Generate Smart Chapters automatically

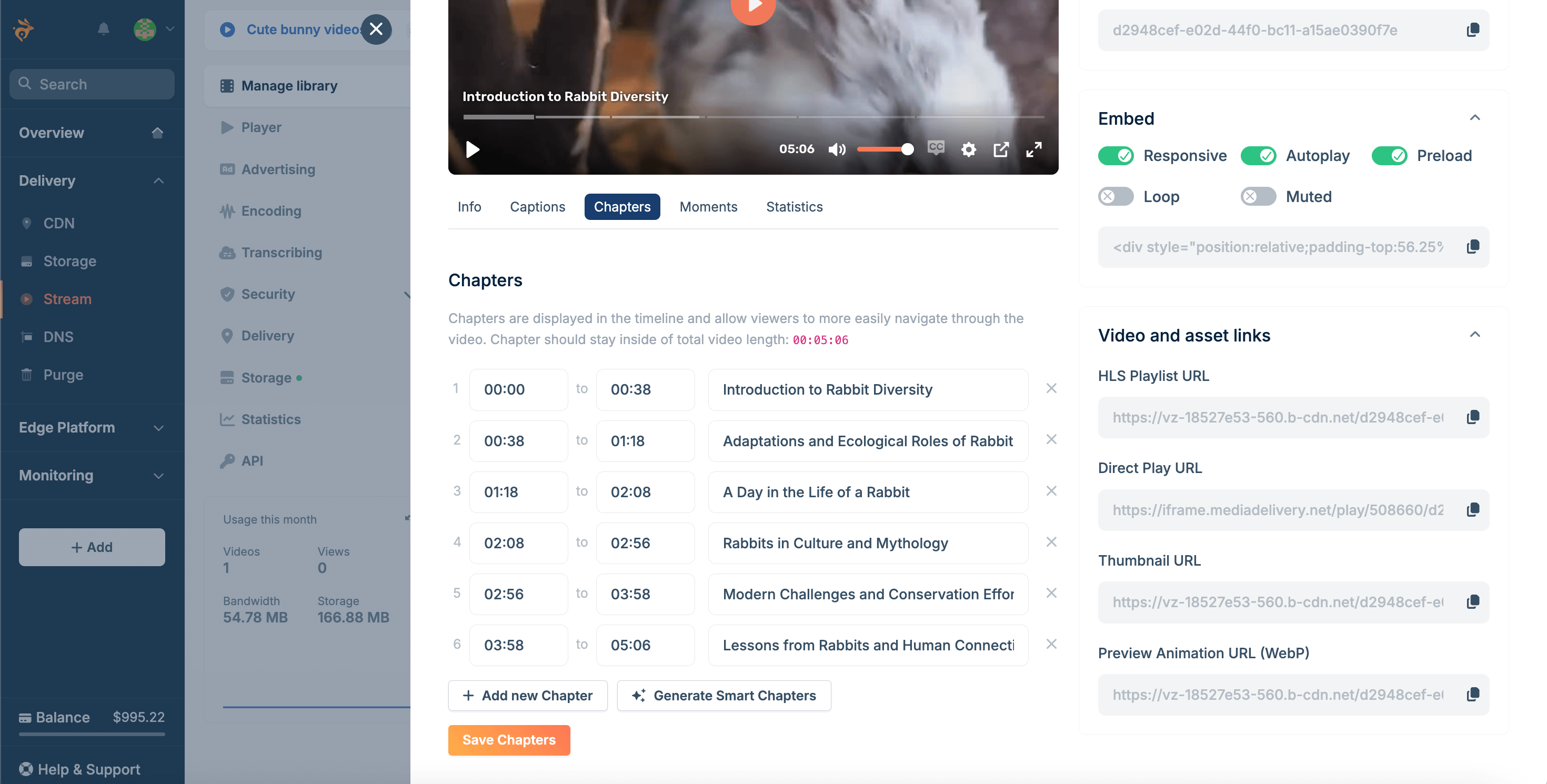point(724,695)
